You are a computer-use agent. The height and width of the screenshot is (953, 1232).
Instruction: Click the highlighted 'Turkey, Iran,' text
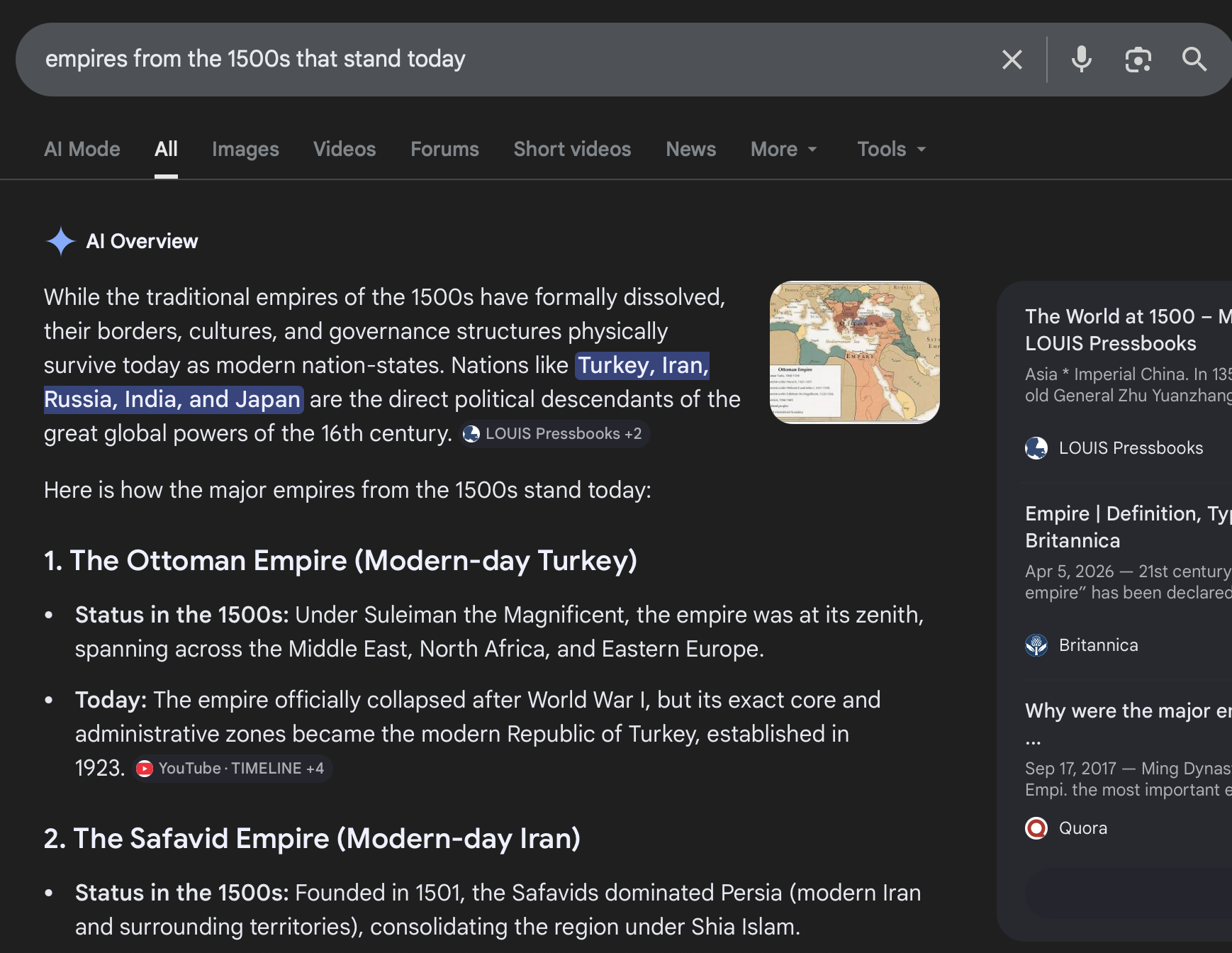pos(643,365)
